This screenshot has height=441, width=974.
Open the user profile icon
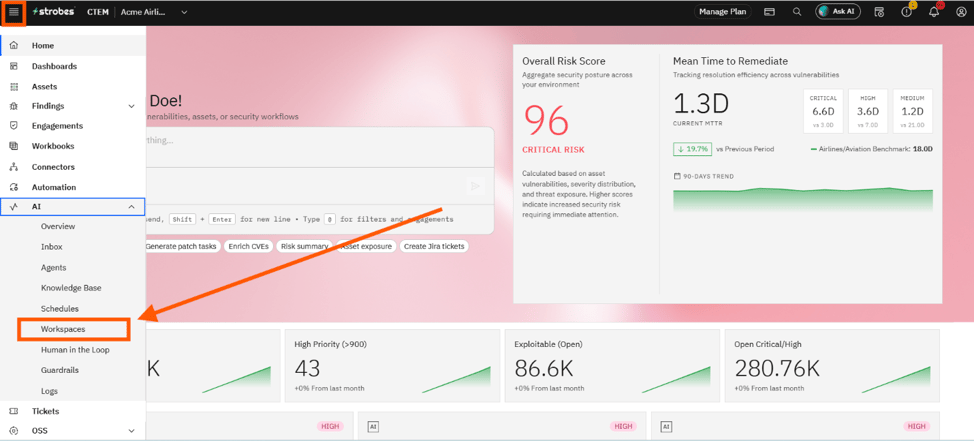pos(961,12)
